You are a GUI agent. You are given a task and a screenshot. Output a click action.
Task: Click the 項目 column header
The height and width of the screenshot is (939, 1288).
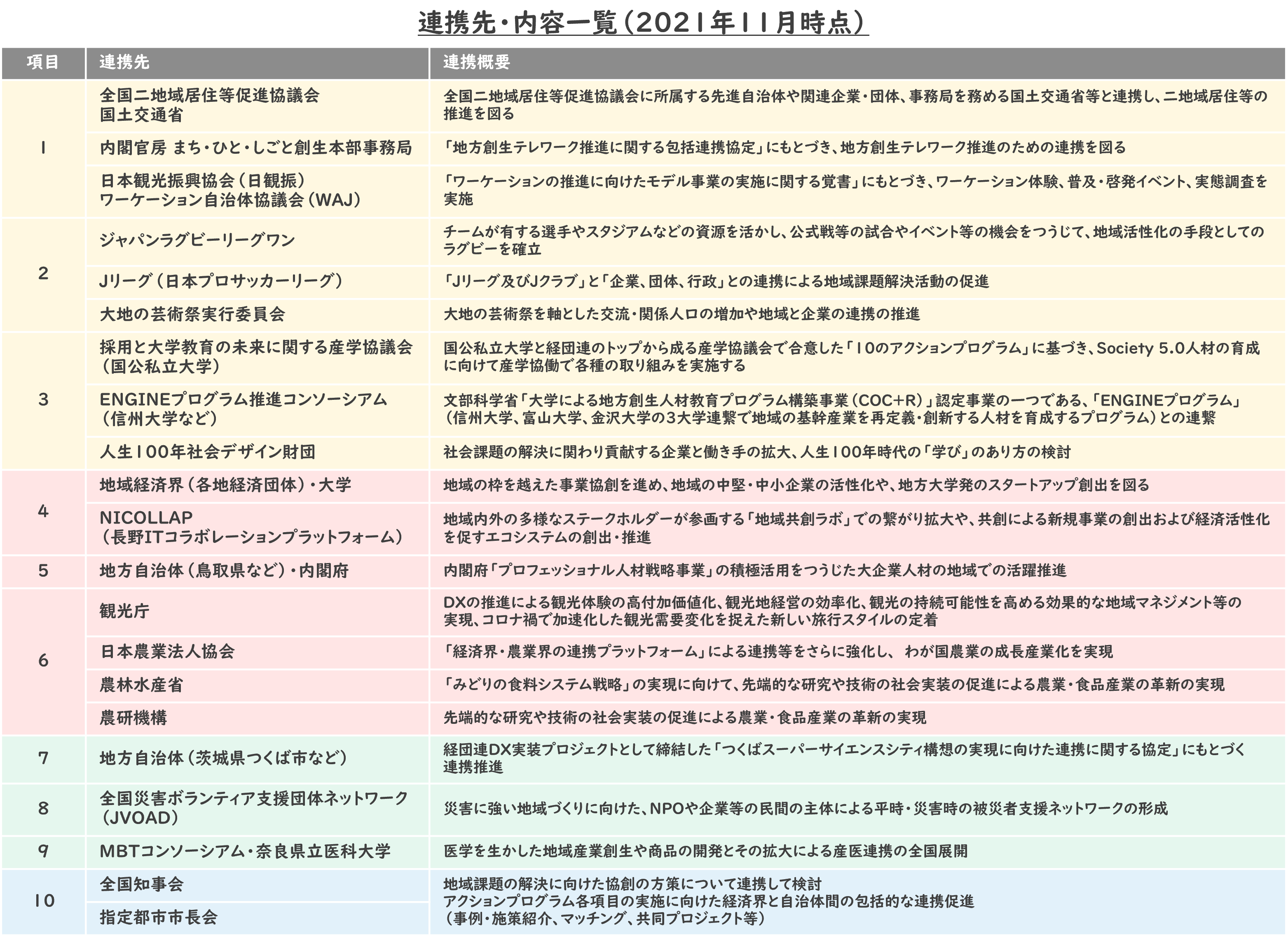click(43, 63)
